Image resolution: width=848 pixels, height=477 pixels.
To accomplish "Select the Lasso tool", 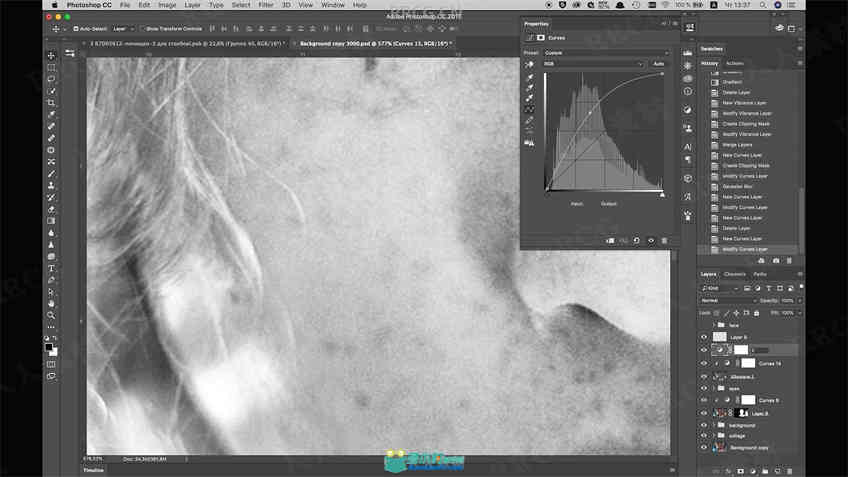I will [x=51, y=79].
